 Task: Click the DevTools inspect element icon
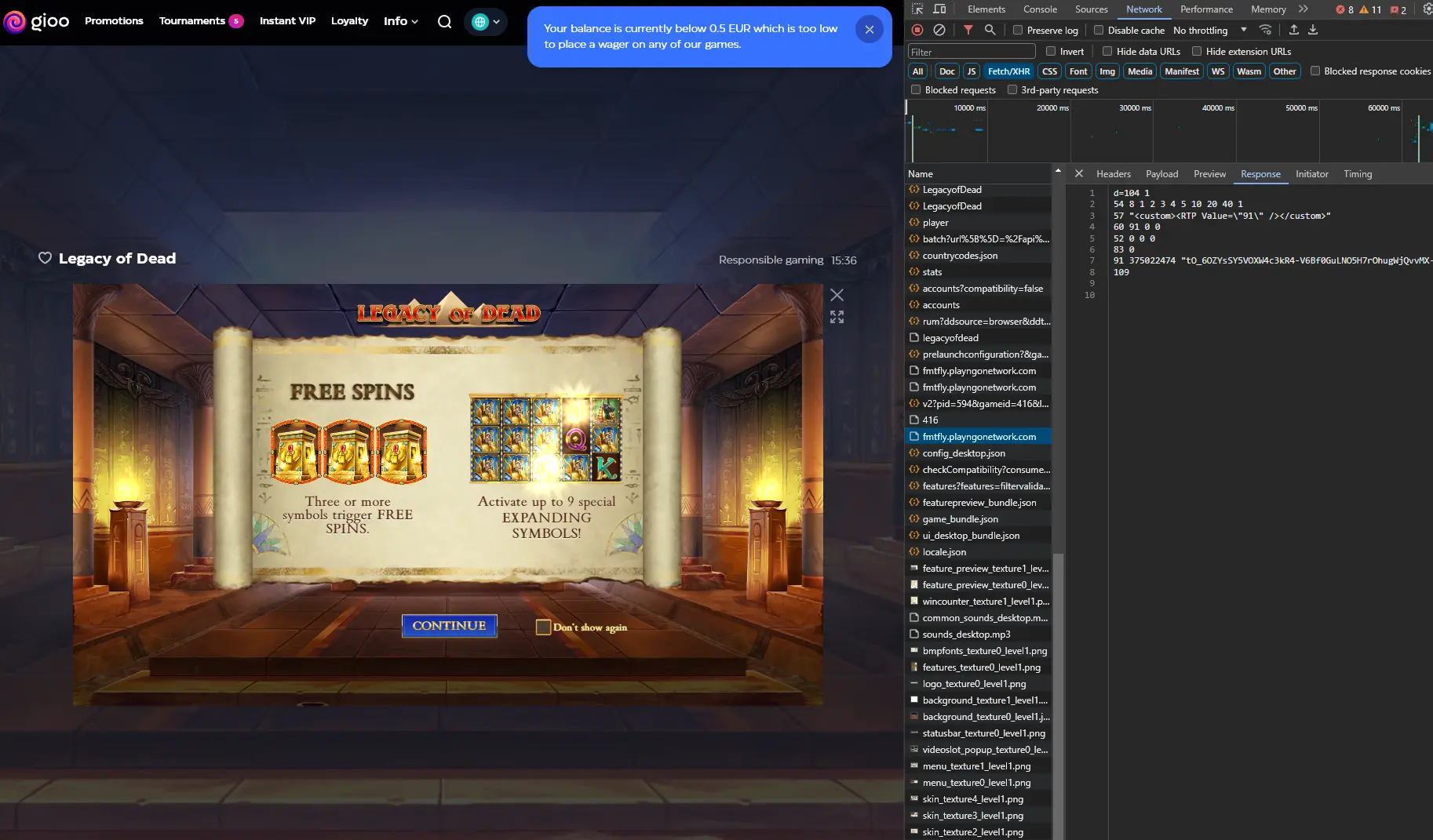(x=917, y=9)
